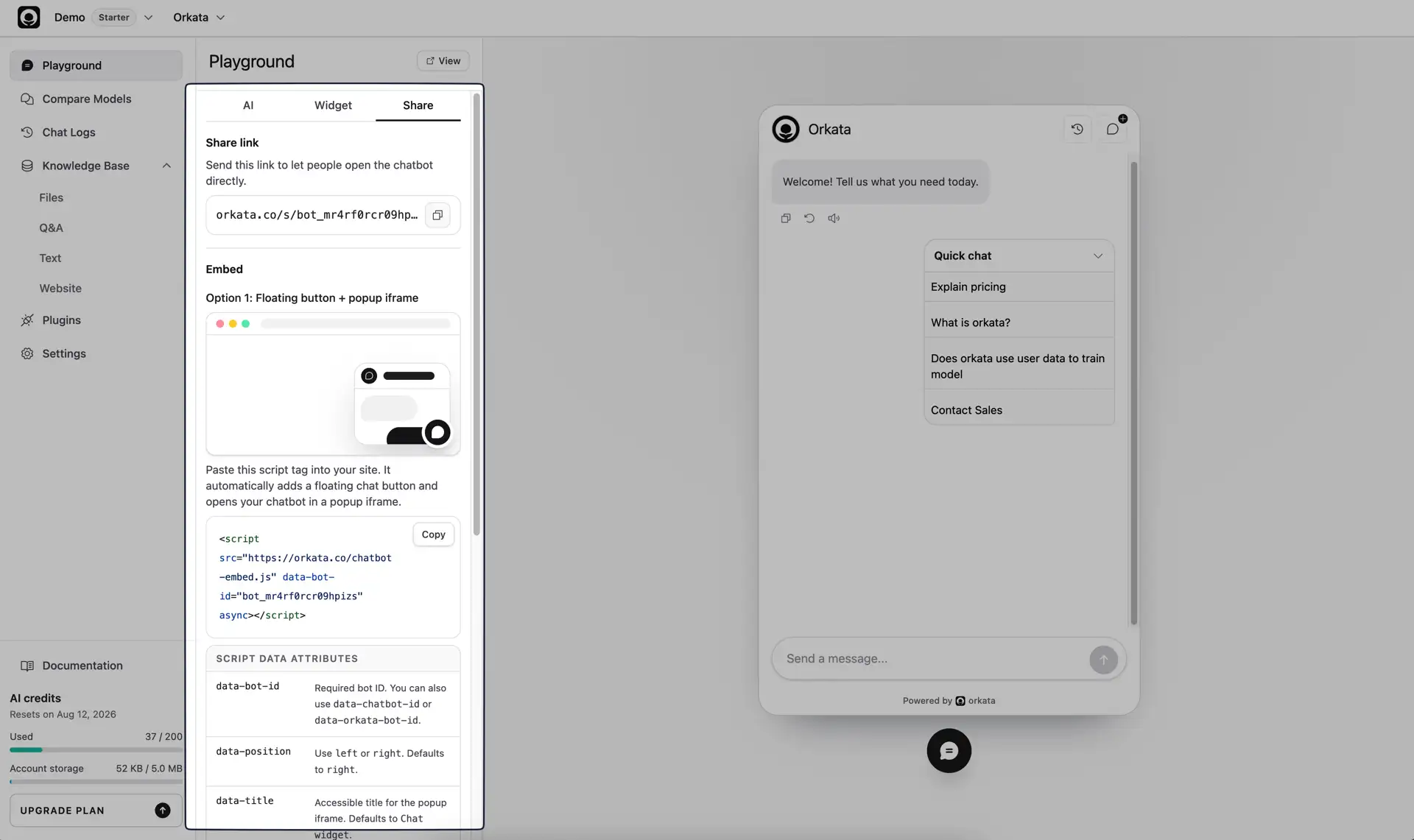Open the Documentation link

pos(82,666)
